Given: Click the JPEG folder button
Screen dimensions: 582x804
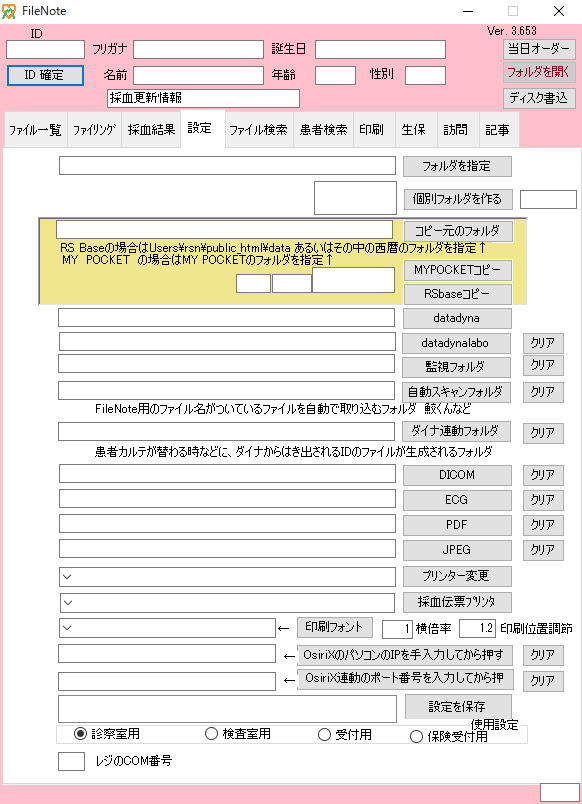Looking at the screenshot, I should tap(457, 550).
